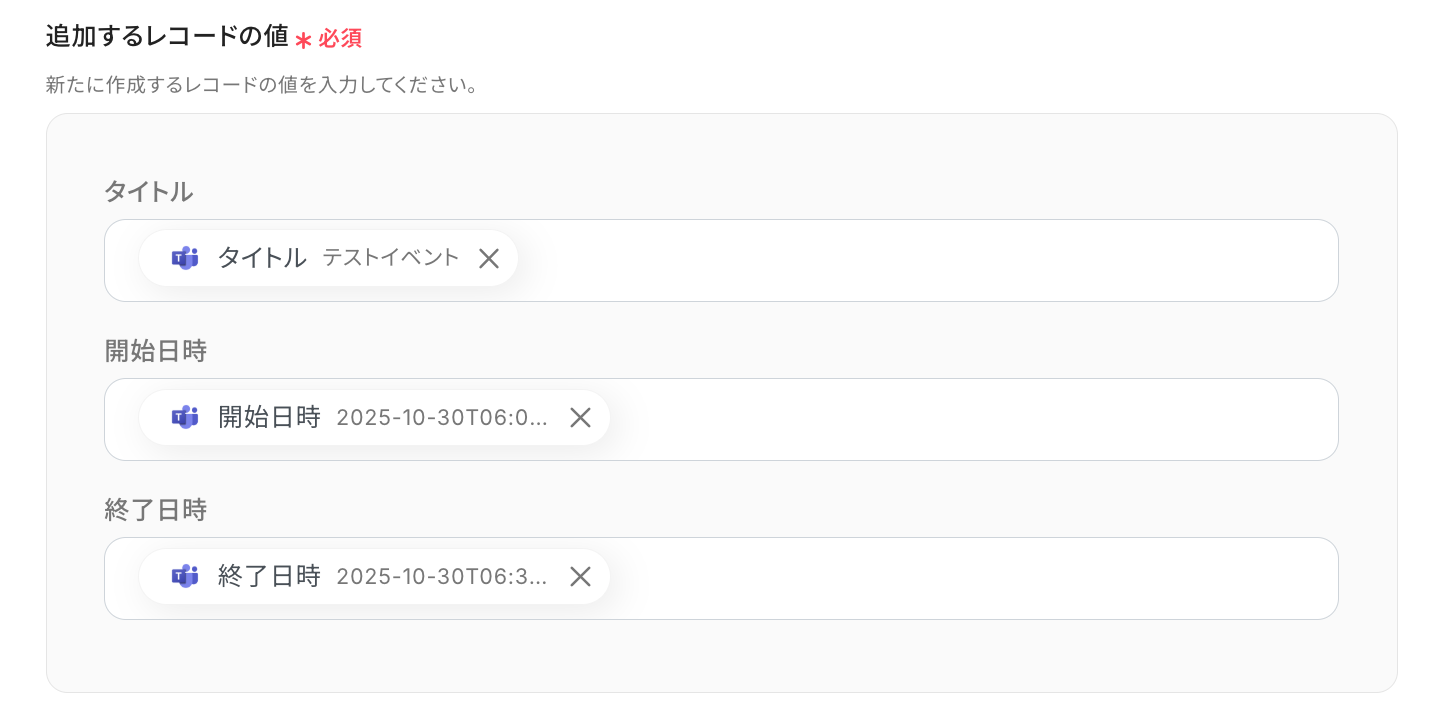Click the Teams icon in タイトル chip

[184, 258]
